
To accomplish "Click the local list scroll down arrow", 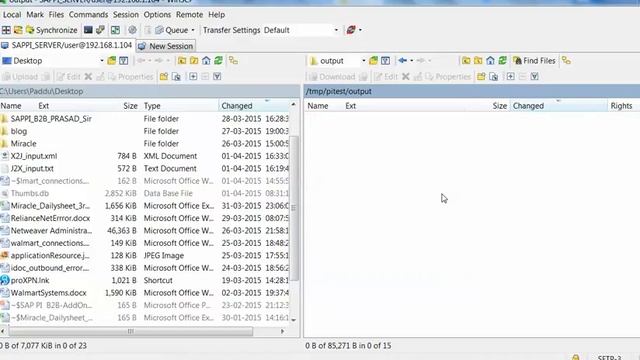I will click(x=293, y=320).
